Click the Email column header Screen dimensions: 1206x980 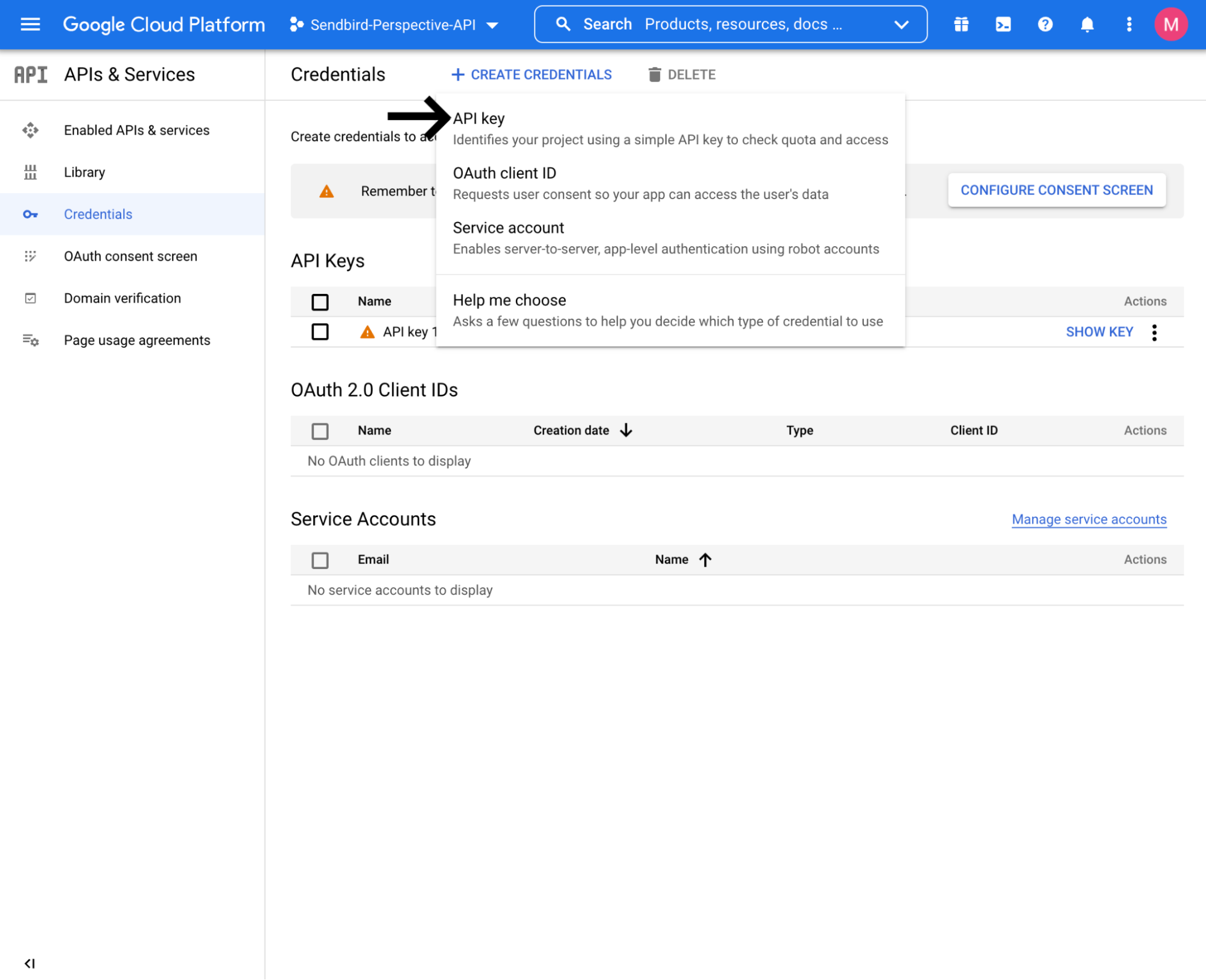373,559
